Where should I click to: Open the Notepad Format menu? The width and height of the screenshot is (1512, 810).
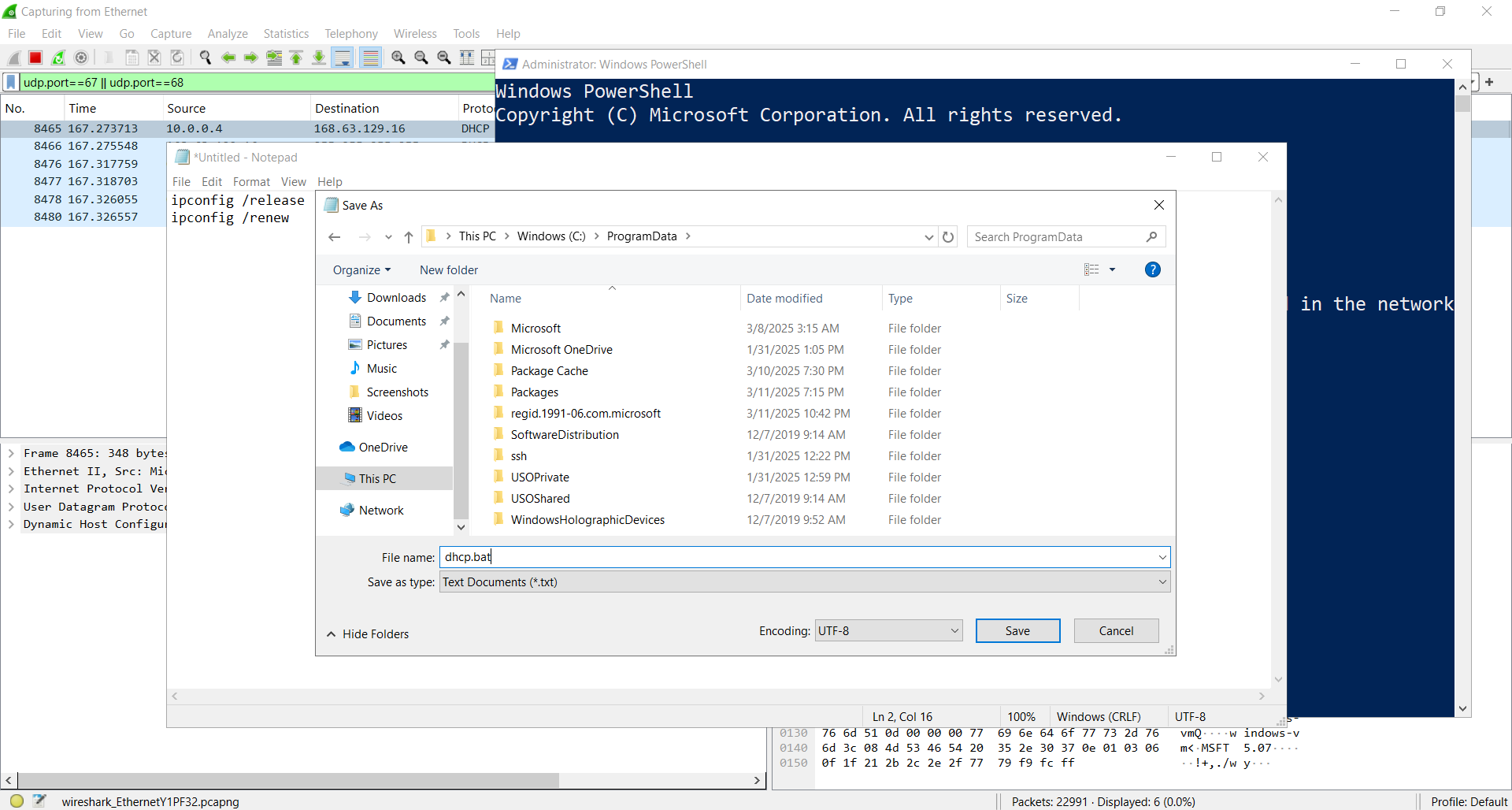click(251, 182)
